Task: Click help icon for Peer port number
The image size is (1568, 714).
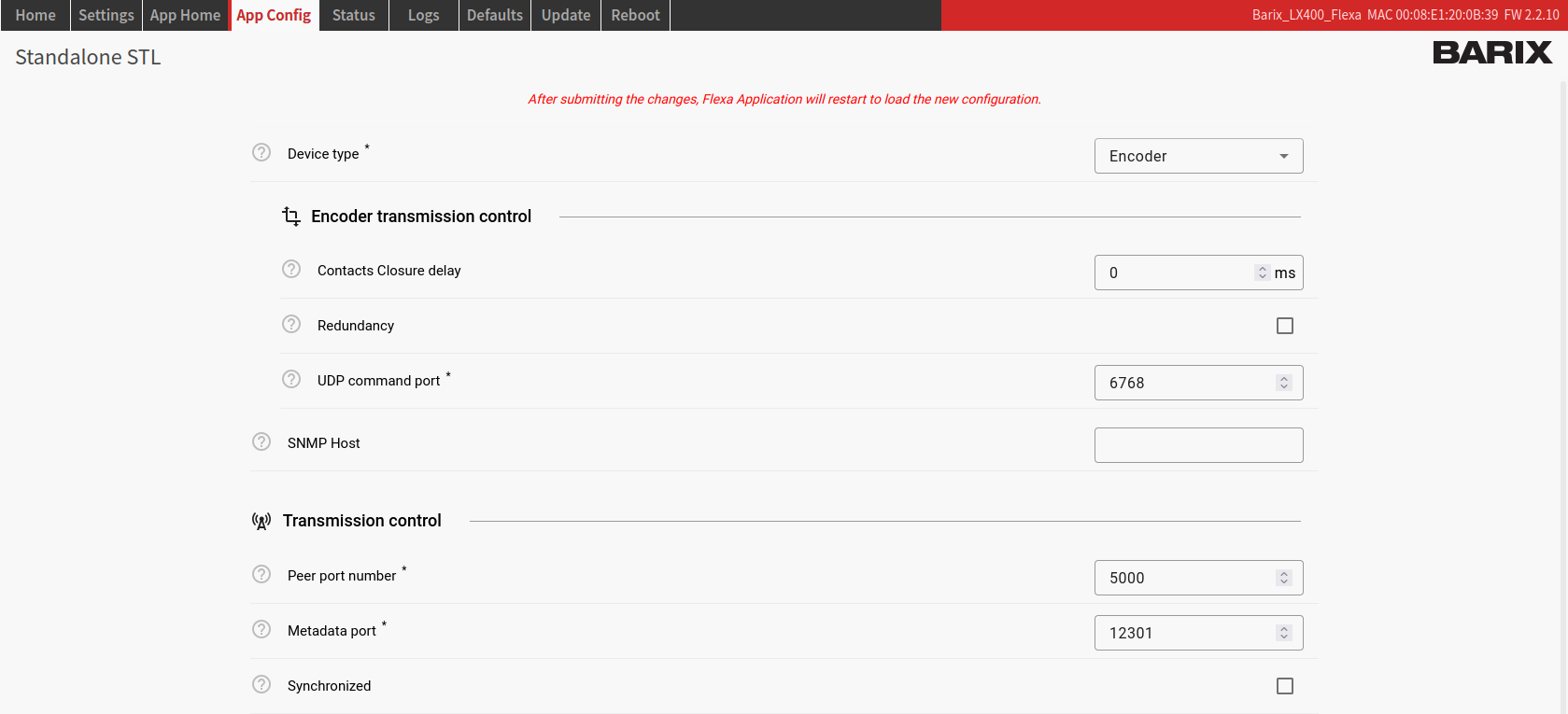Action: (x=261, y=574)
